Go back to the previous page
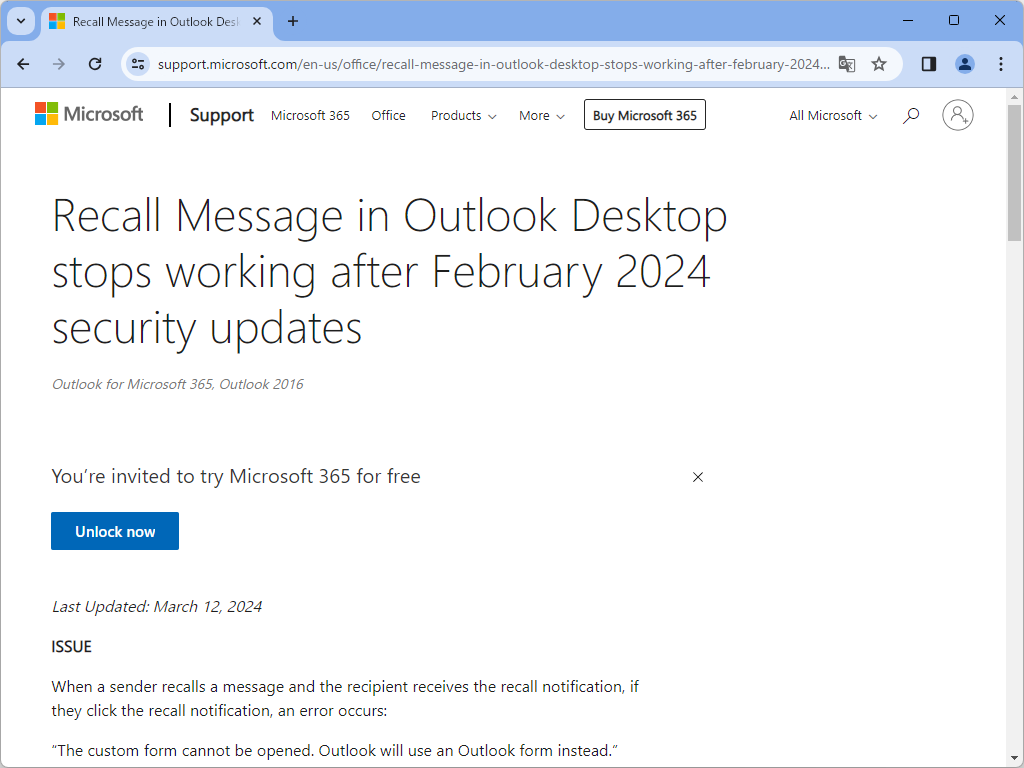This screenshot has width=1024, height=768. point(24,64)
